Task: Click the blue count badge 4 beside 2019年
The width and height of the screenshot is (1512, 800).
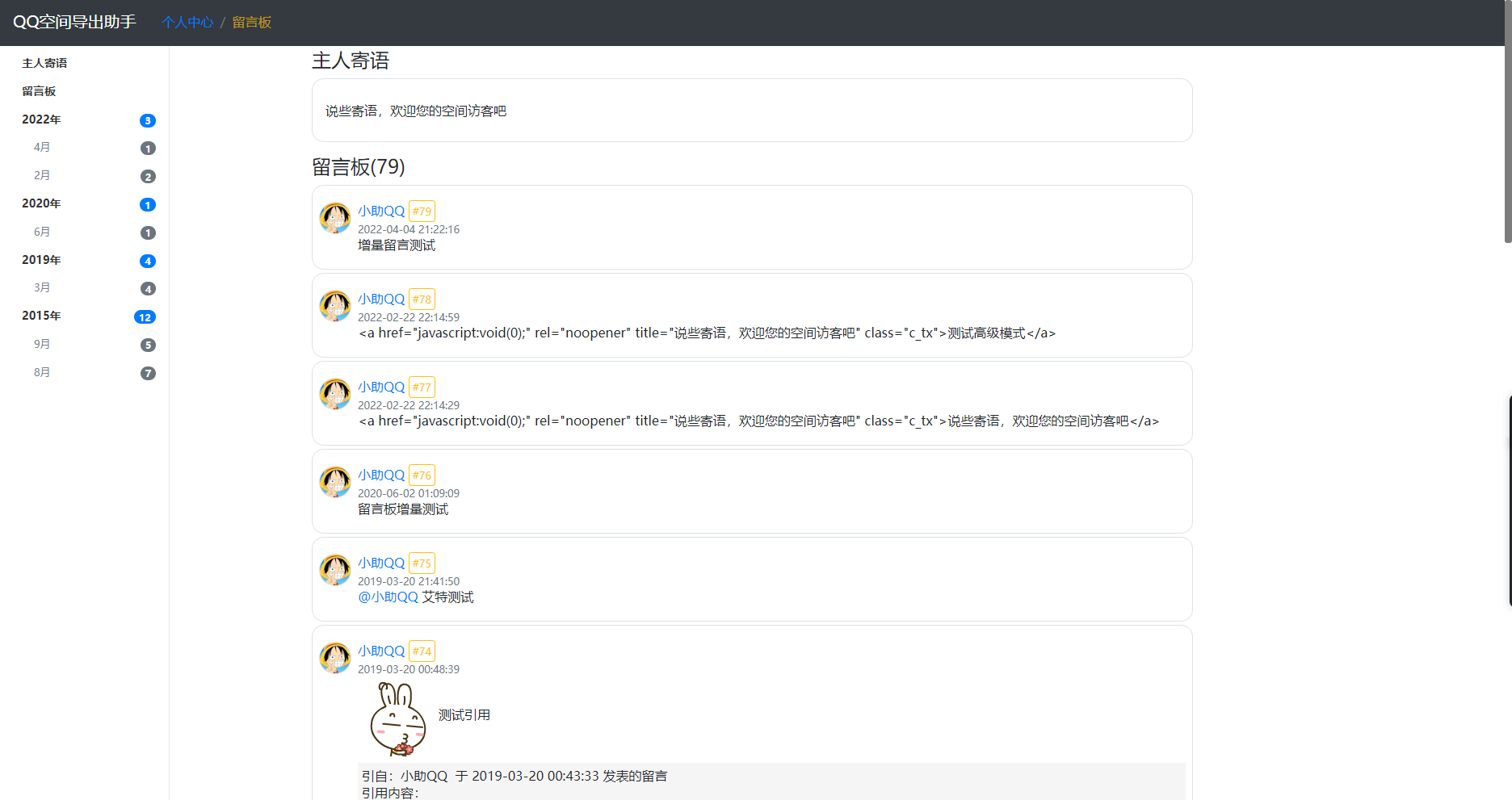Action: pyautogui.click(x=148, y=261)
